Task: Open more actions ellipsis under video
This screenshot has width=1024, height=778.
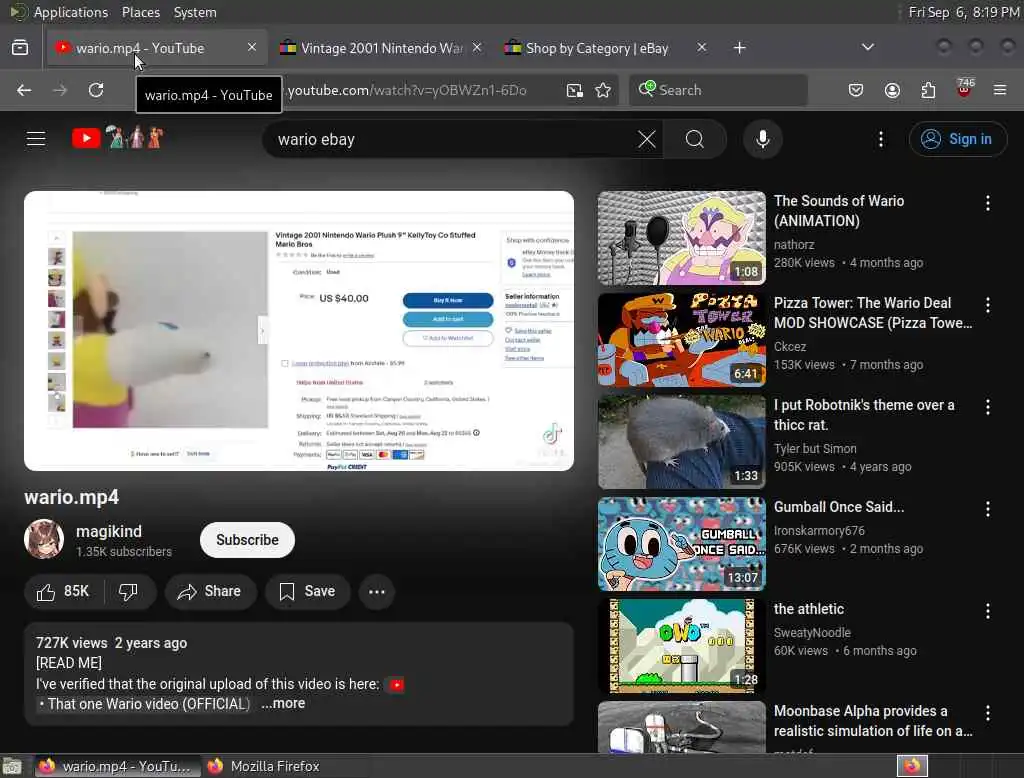Action: click(x=377, y=592)
